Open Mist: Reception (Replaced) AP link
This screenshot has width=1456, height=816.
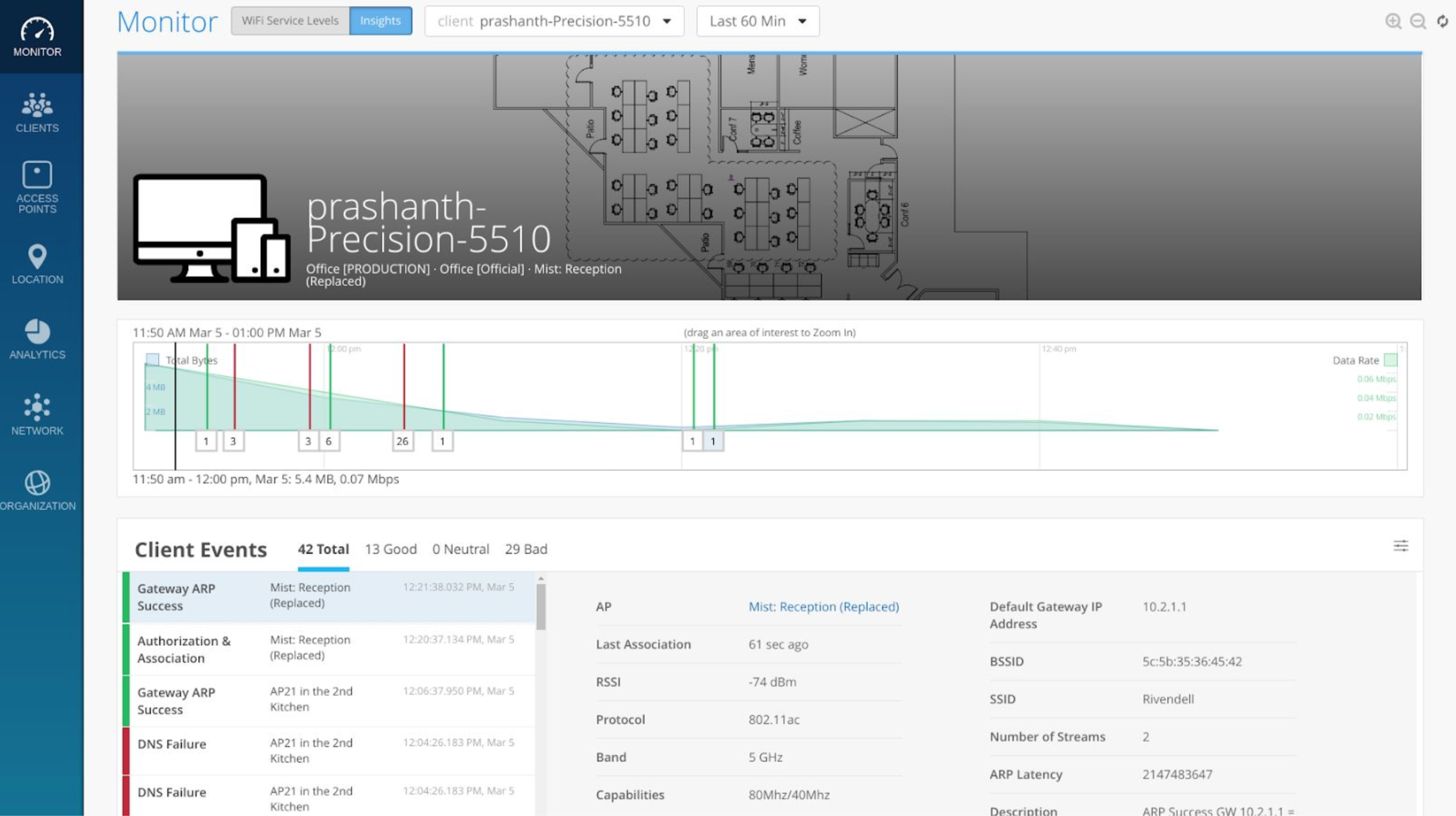pos(823,606)
